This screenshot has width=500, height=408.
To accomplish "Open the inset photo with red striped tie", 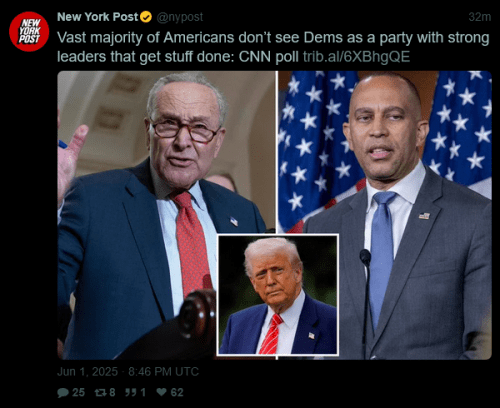I will pyautogui.click(x=278, y=295).
